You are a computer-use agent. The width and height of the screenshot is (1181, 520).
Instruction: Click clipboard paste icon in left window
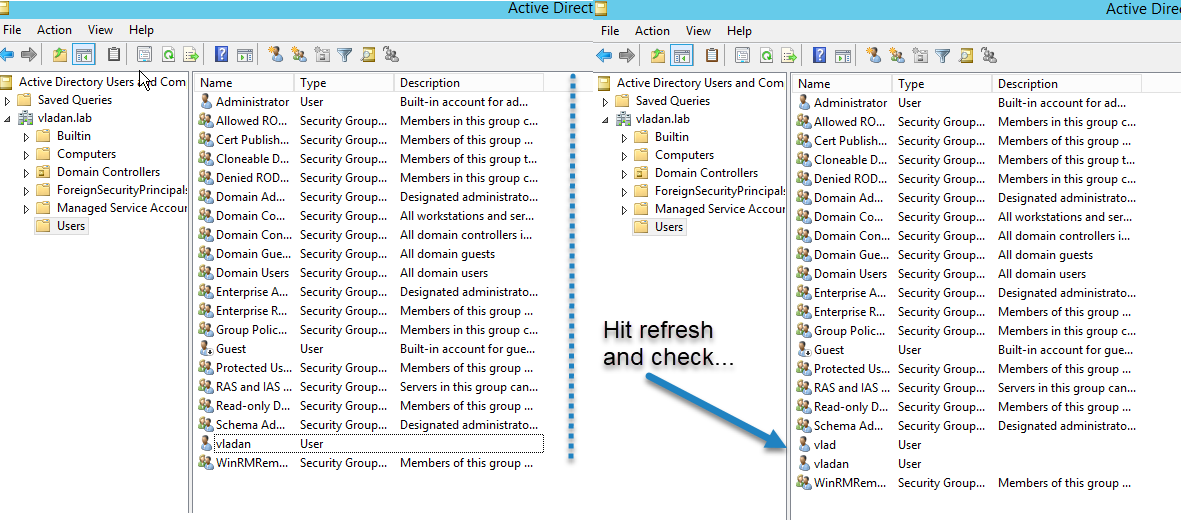pyautogui.click(x=114, y=54)
